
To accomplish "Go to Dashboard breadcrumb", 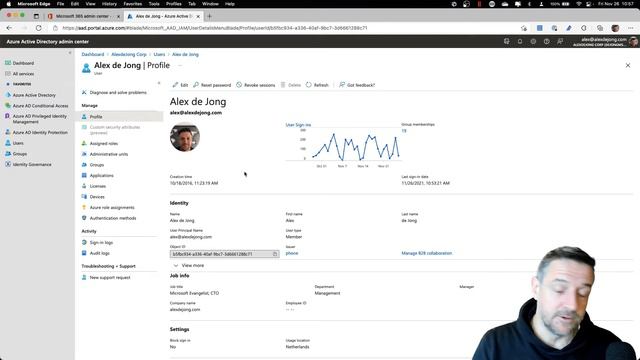I will click(93, 54).
